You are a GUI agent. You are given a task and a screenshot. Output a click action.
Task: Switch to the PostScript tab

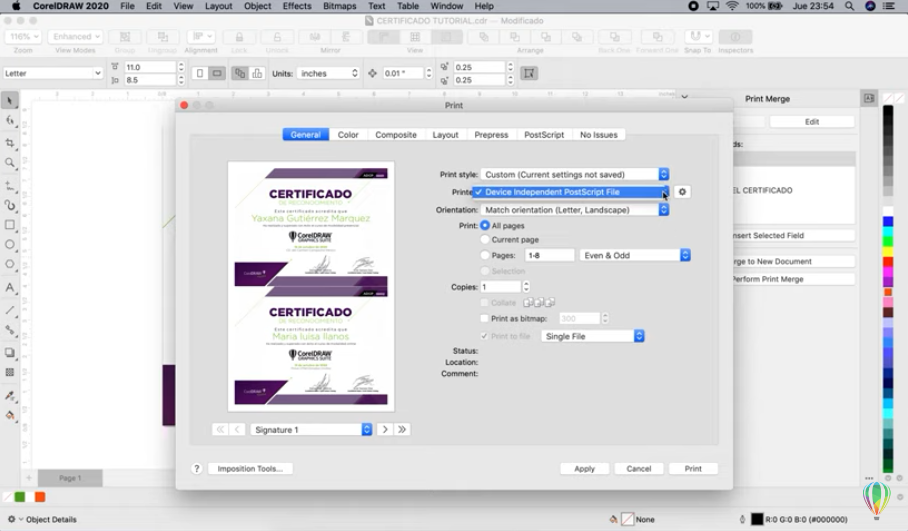(x=544, y=135)
